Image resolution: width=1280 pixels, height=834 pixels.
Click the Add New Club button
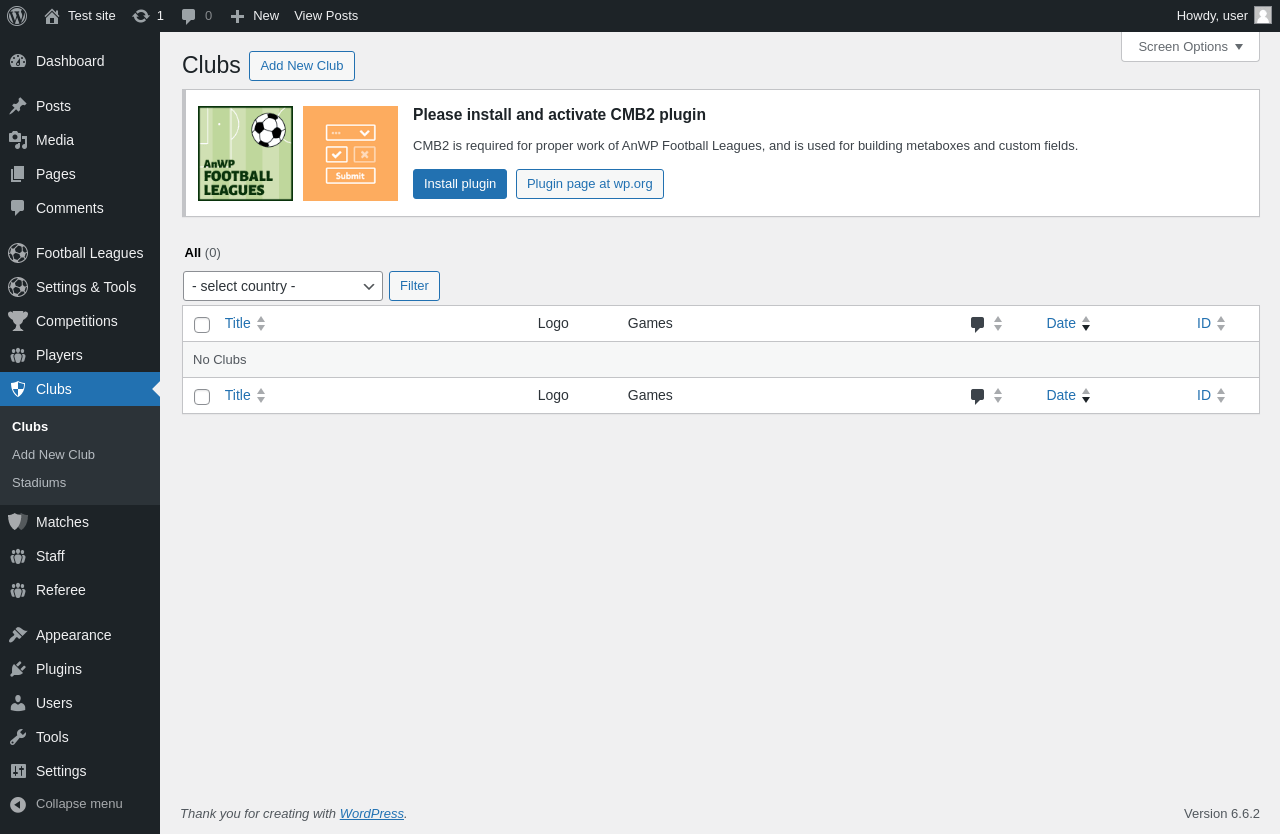(x=302, y=66)
